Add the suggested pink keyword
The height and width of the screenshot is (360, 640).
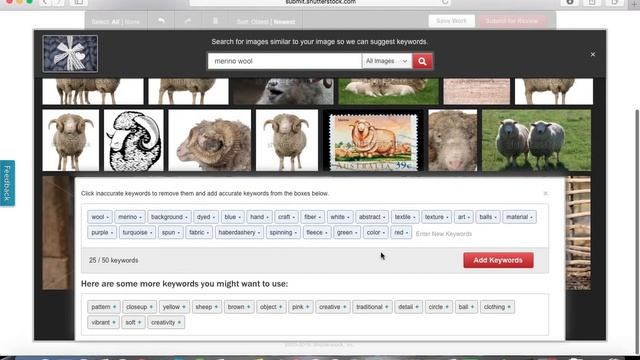[300, 307]
